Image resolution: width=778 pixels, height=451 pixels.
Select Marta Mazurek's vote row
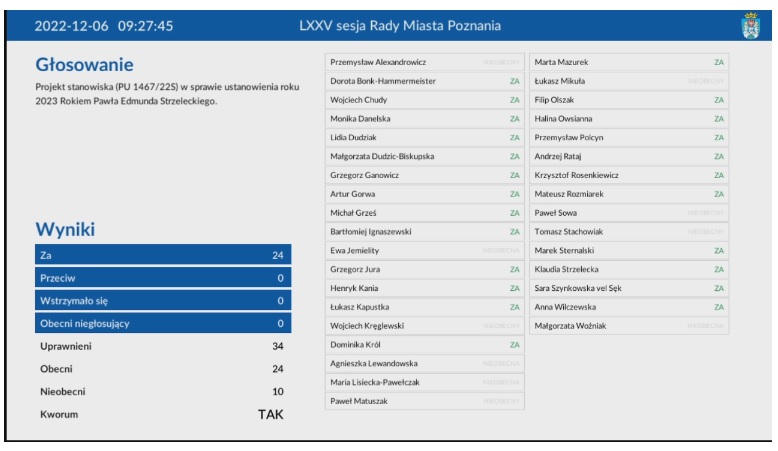629,62
